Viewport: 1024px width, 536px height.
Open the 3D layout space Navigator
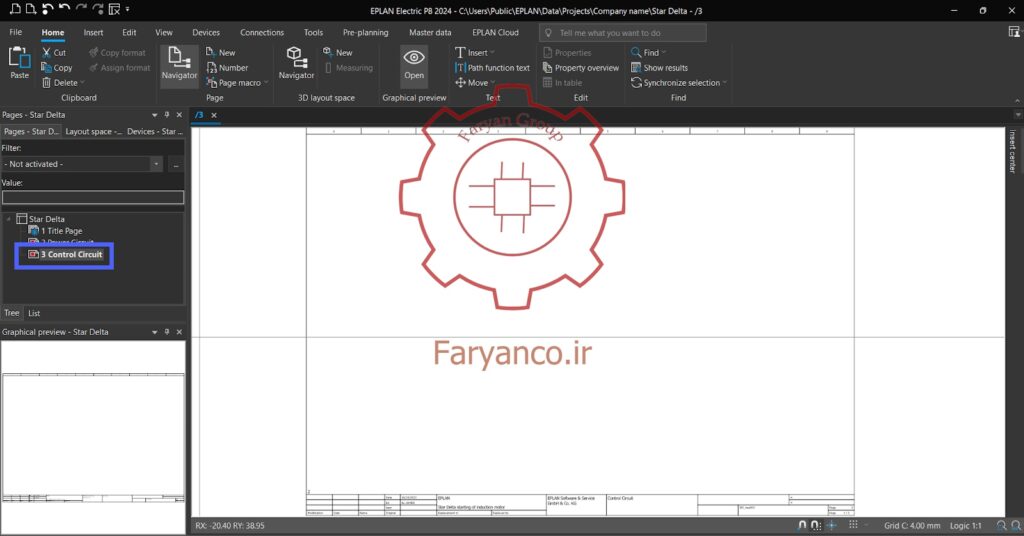click(x=296, y=63)
